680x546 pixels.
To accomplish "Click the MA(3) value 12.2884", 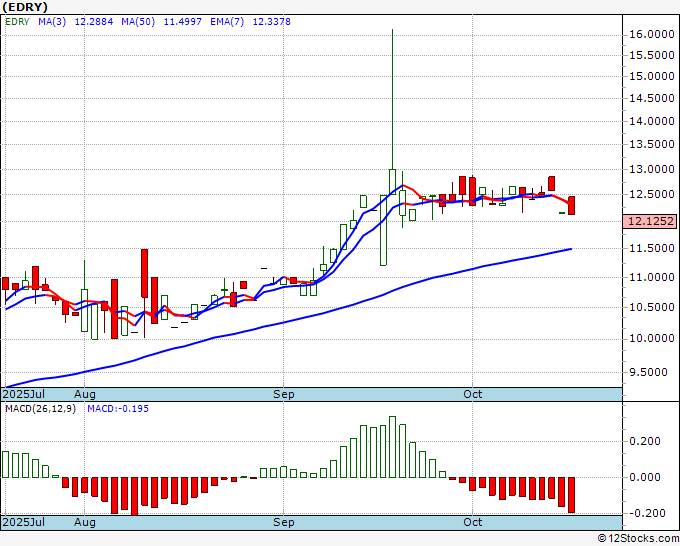I will click(94, 21).
